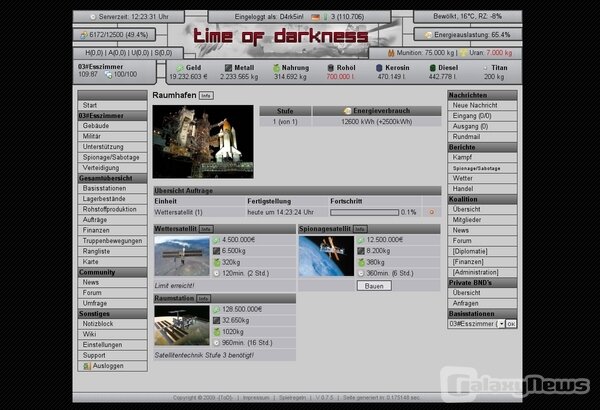
Task: Open Militär menu item
Action: click(x=112, y=136)
